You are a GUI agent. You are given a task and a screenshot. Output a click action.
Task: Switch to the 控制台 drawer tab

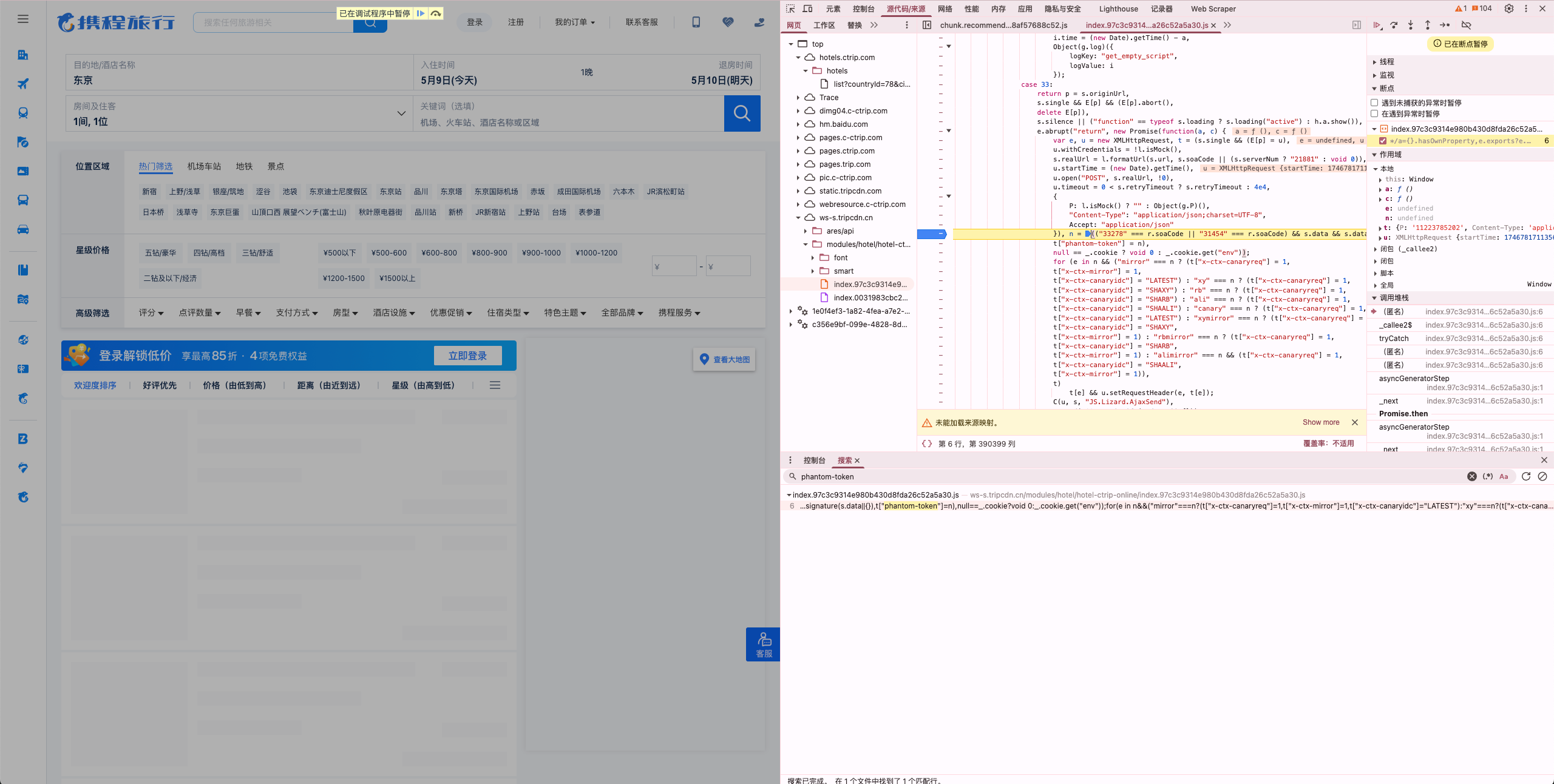point(814,460)
